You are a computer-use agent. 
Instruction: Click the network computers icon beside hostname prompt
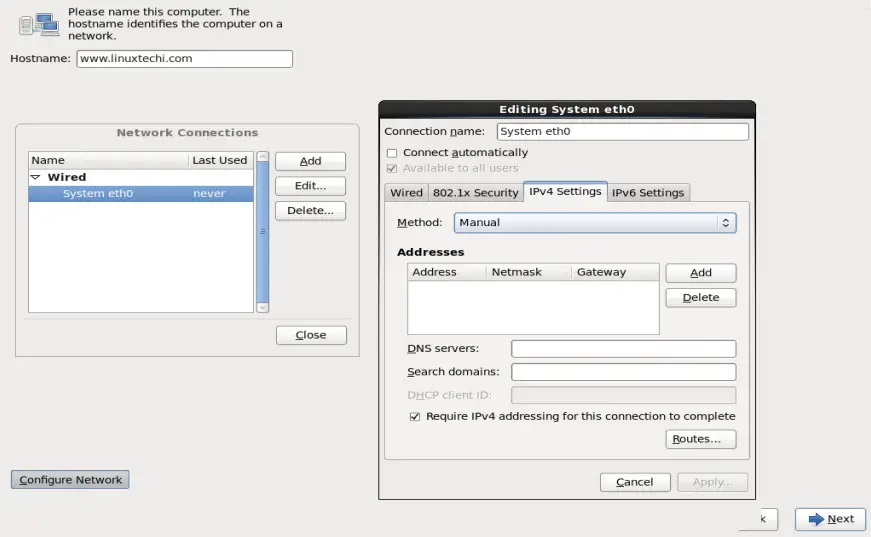38,24
